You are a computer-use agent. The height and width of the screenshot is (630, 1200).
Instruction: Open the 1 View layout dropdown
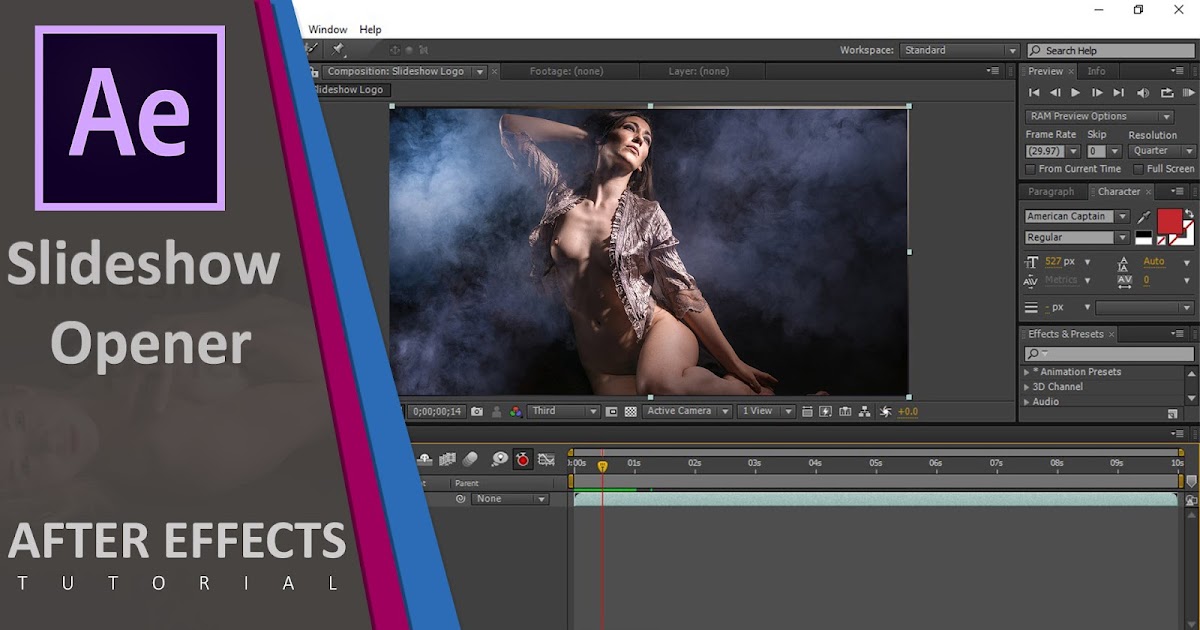[766, 411]
